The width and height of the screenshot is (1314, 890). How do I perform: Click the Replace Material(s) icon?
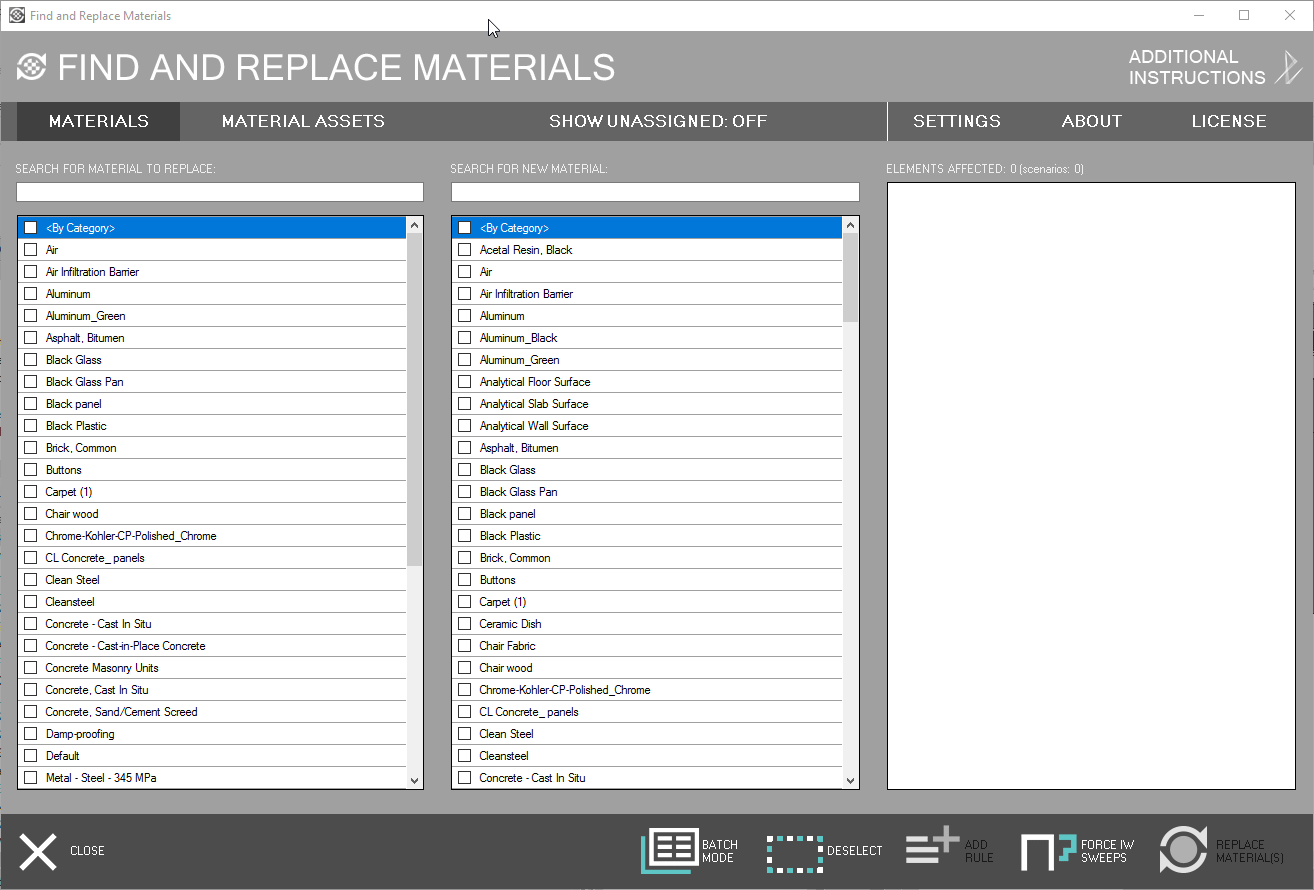pyautogui.click(x=1184, y=850)
